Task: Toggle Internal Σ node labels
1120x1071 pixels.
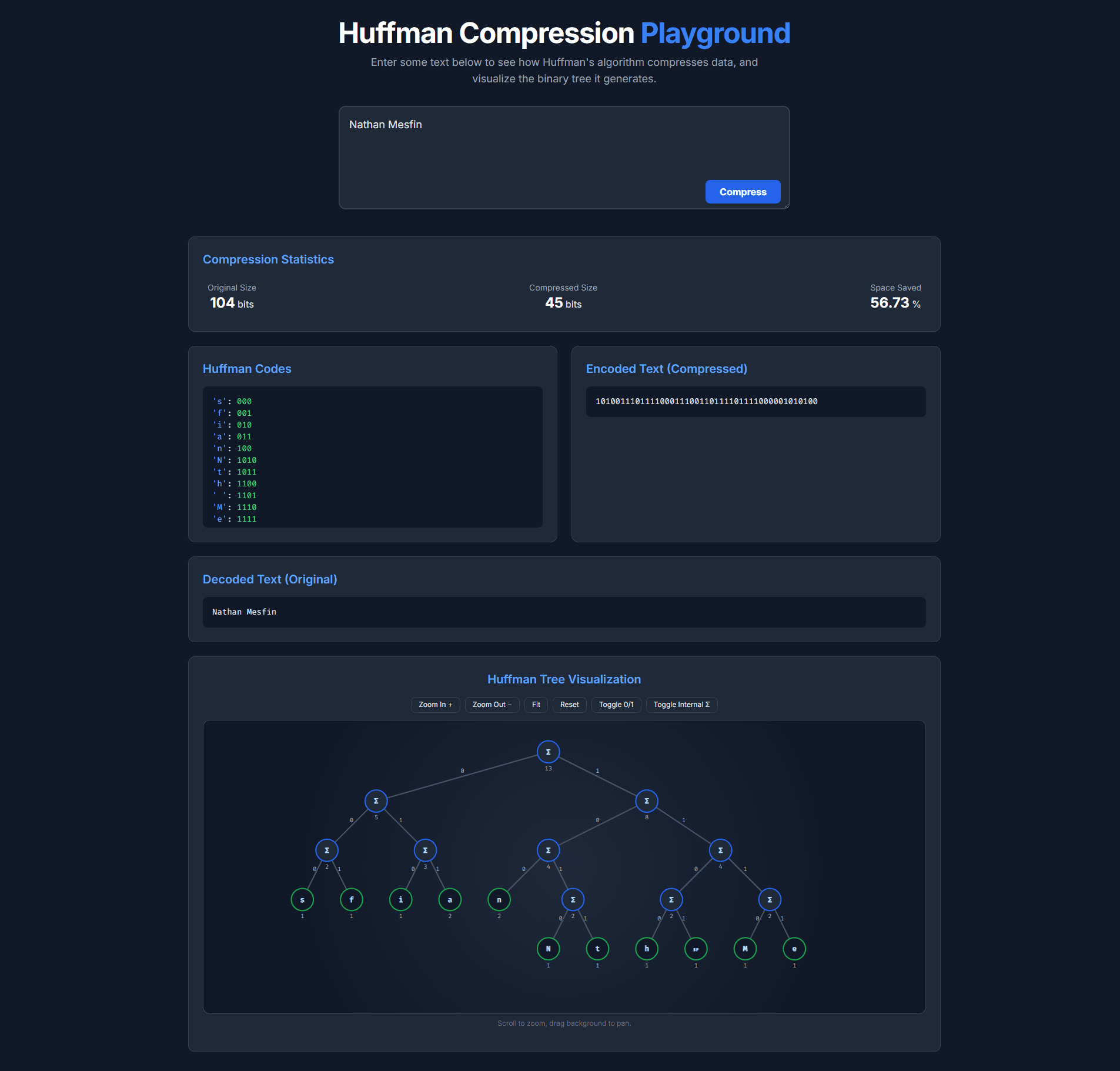Action: click(681, 705)
